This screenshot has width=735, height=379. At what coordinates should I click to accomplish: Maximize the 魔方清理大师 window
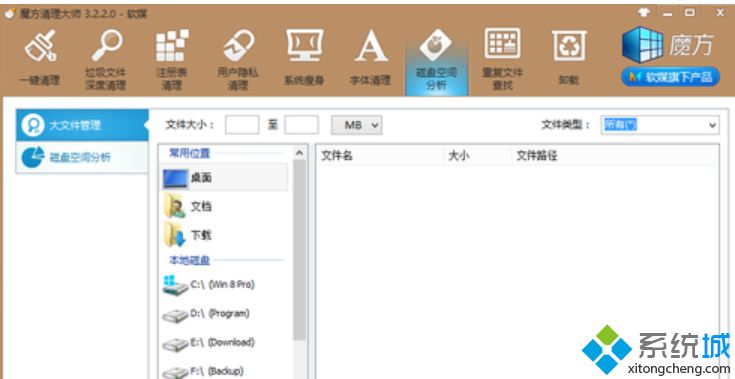click(690, 13)
